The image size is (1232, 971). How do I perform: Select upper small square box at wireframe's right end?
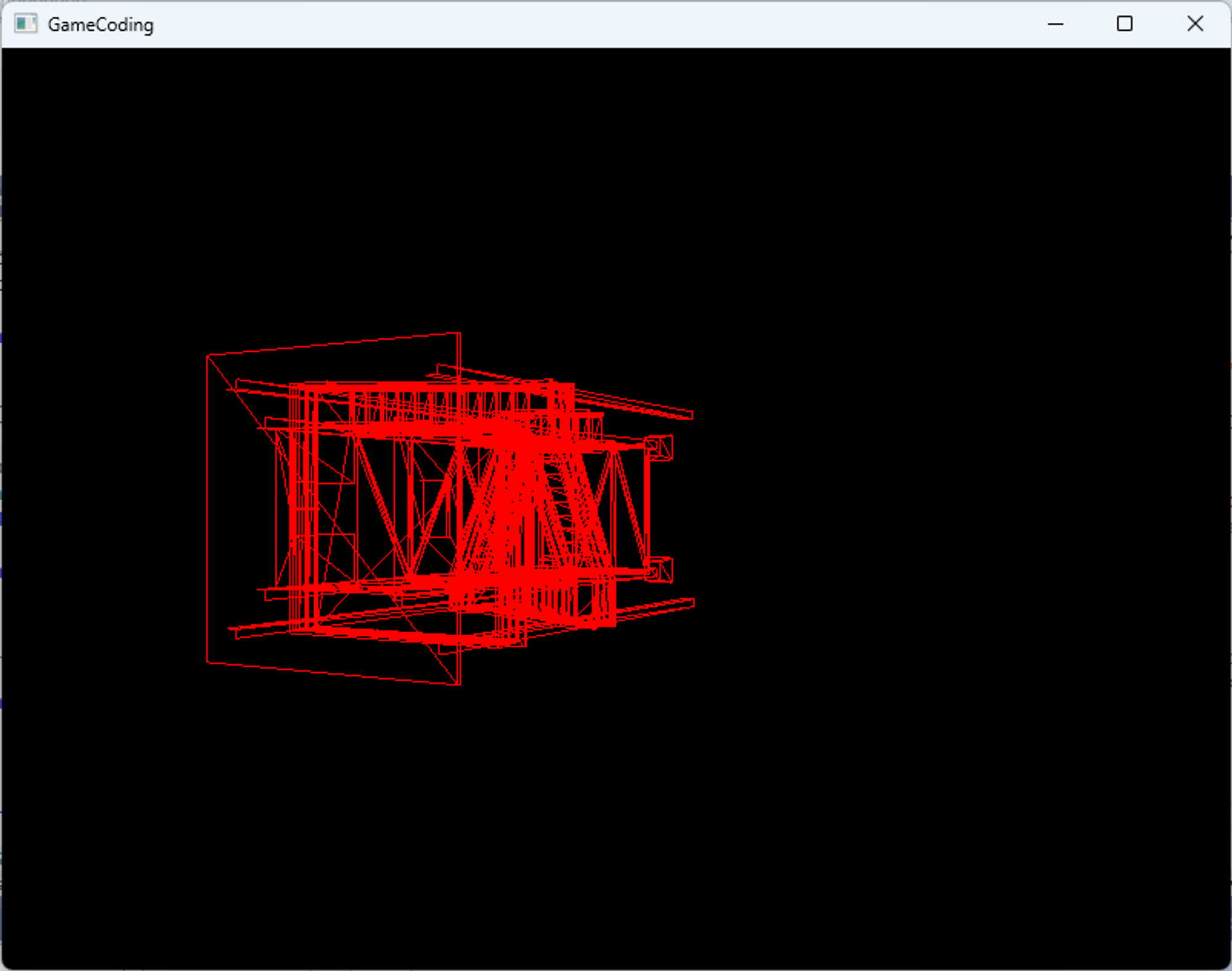659,447
